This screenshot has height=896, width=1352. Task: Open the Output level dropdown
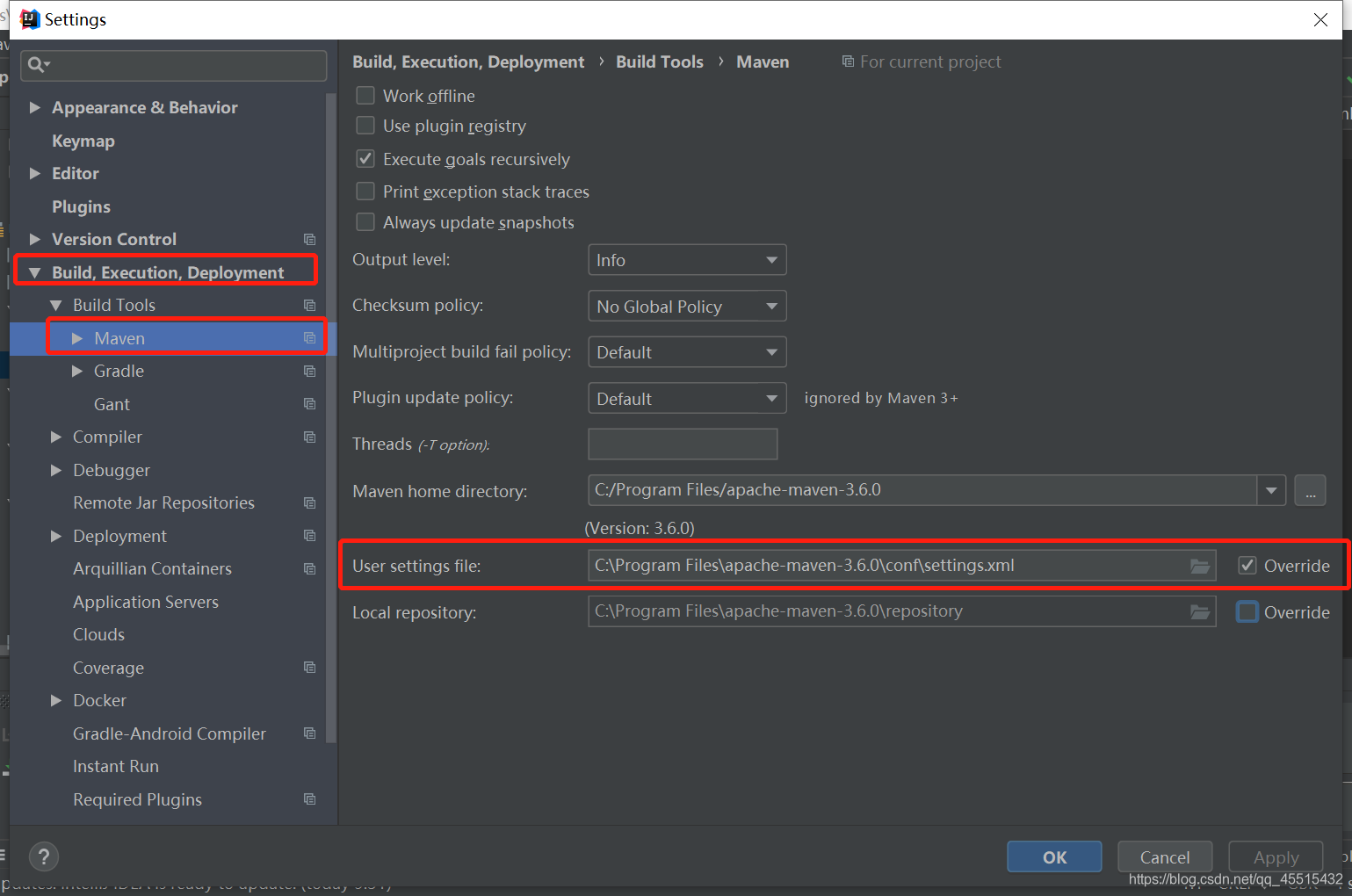tap(687, 260)
